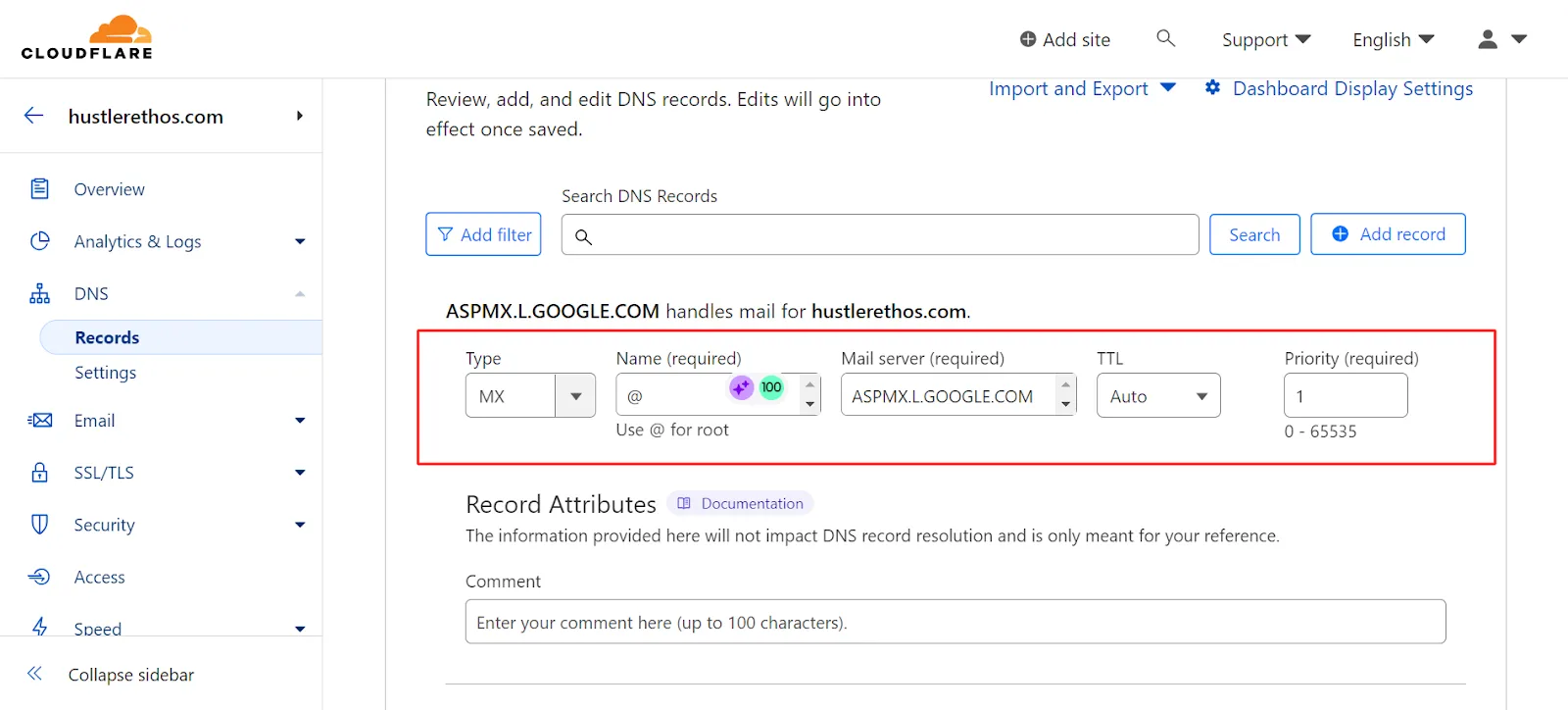This screenshot has height=710, width=1568.
Task: Open the DNS Settings menu item
Action: pos(105,373)
